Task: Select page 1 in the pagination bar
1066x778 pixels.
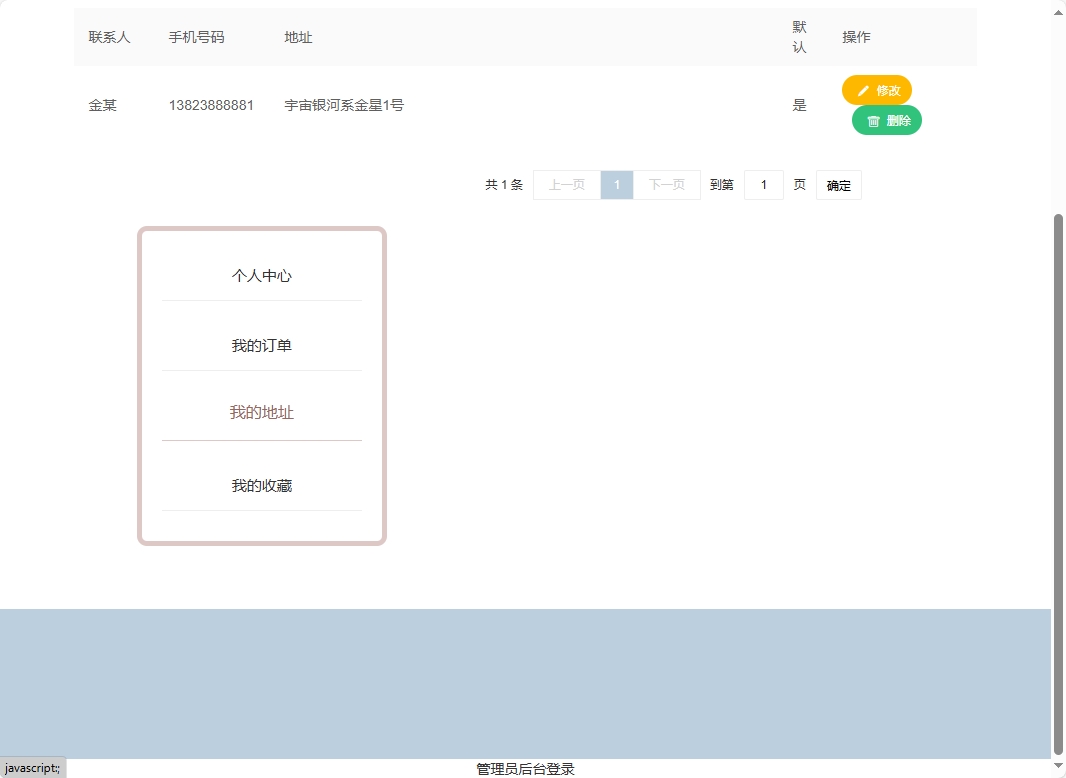Action: [x=617, y=184]
